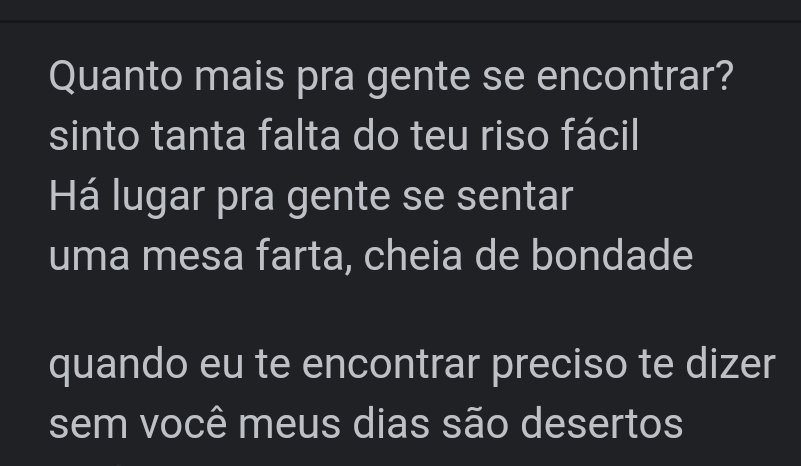Click the word "mesa" in fourth line
This screenshot has height=466, width=801.
192,255
